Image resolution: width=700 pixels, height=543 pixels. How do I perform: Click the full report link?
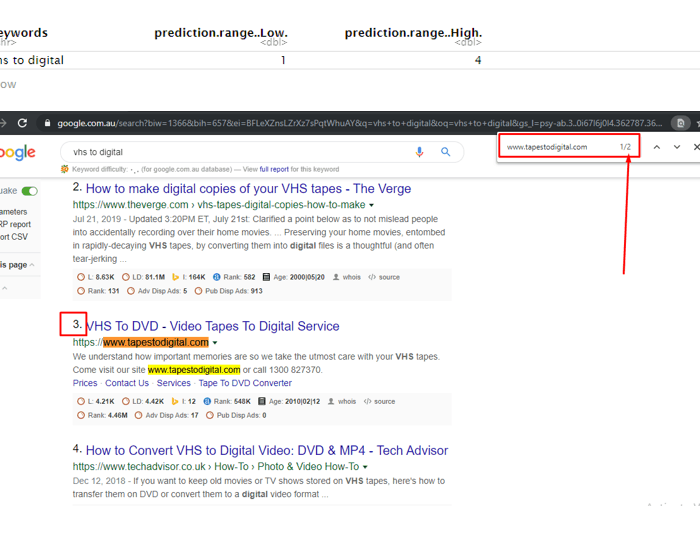(x=274, y=169)
